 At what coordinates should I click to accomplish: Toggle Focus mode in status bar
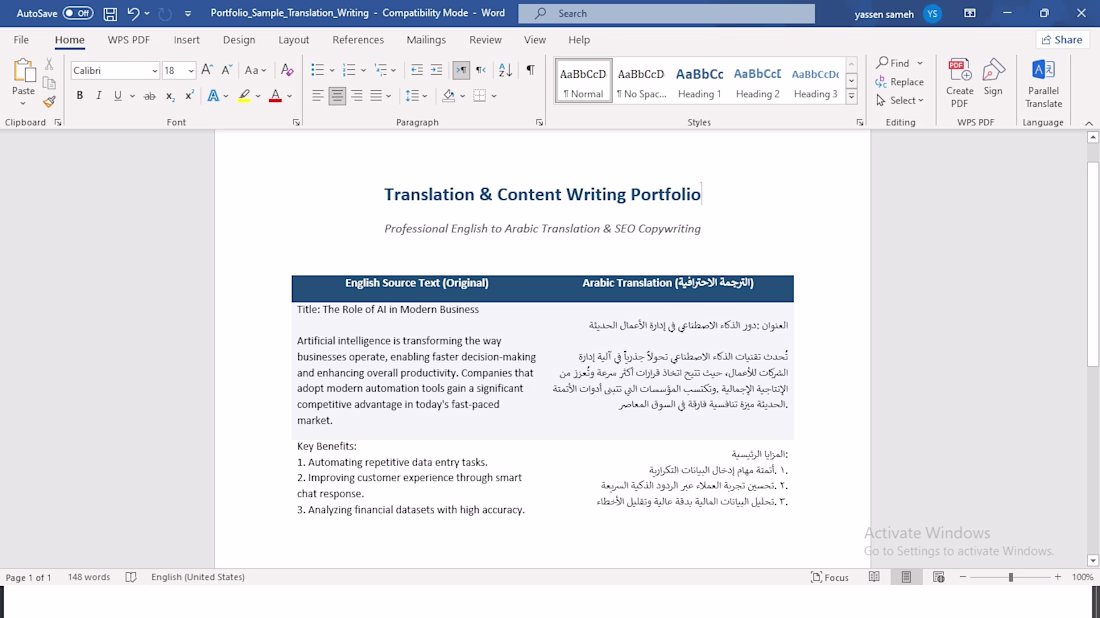pos(830,577)
